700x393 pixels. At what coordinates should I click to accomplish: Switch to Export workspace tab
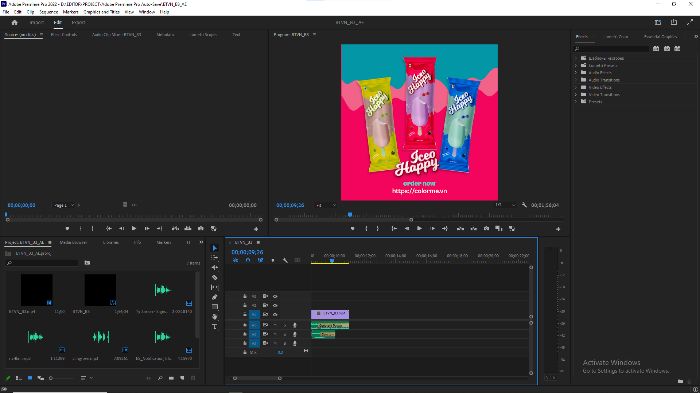[78, 22]
